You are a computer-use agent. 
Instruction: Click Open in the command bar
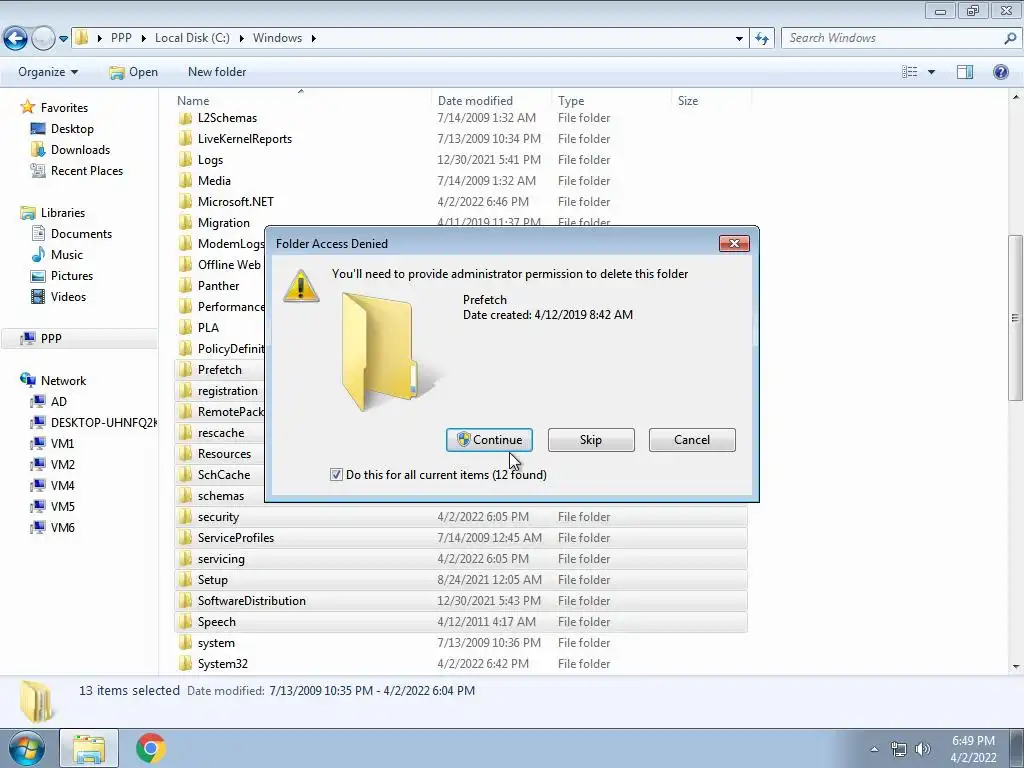[x=133, y=72]
